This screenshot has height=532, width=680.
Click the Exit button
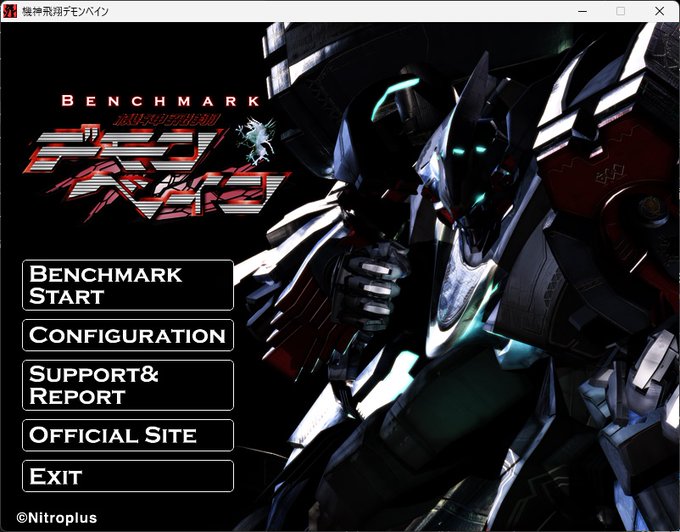pyautogui.click(x=128, y=476)
